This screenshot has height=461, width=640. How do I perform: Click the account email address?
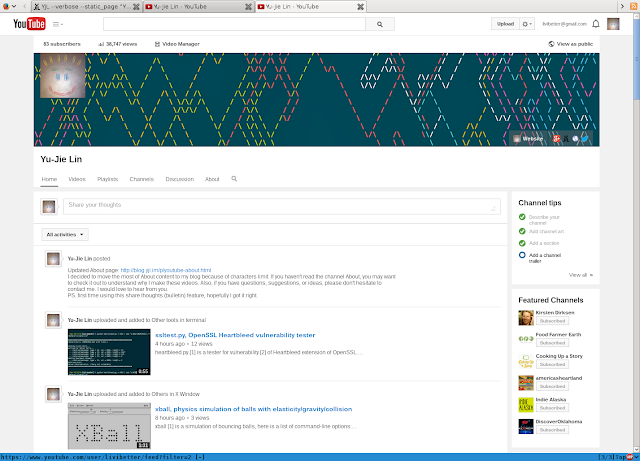[564, 24]
